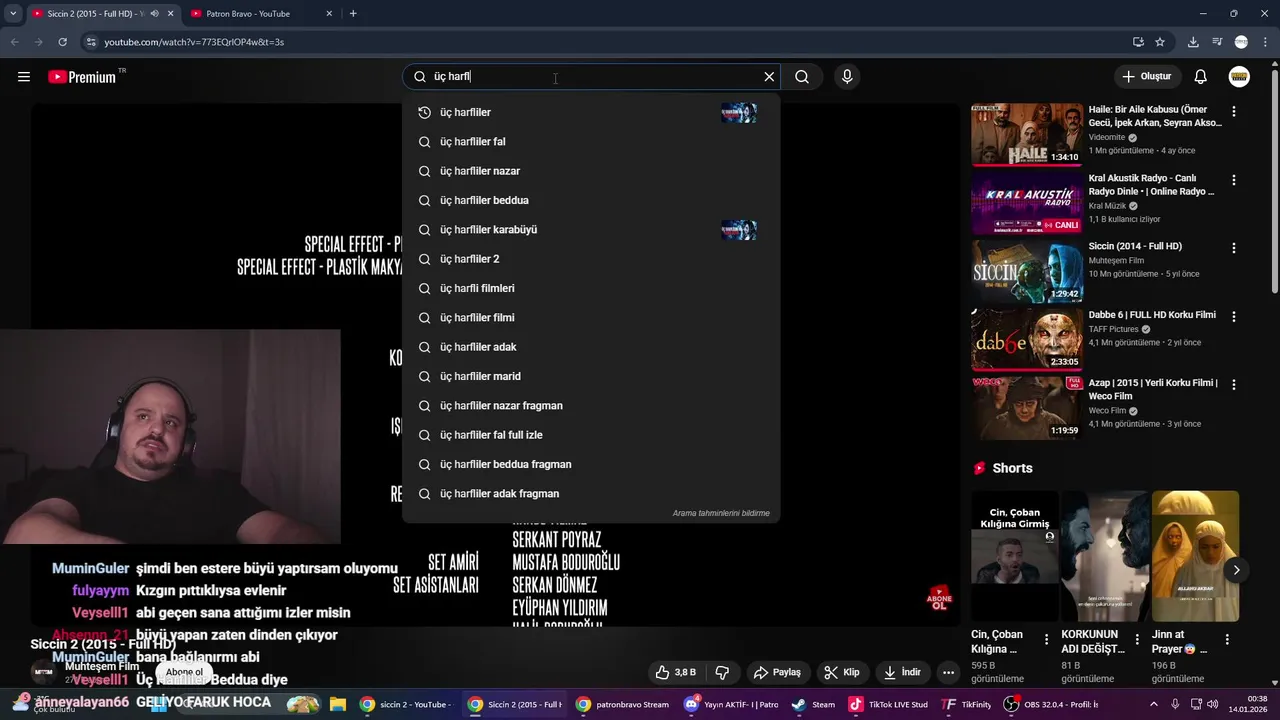Open File Explorer from the taskbar
The width and height of the screenshot is (1280, 720).
337,704
